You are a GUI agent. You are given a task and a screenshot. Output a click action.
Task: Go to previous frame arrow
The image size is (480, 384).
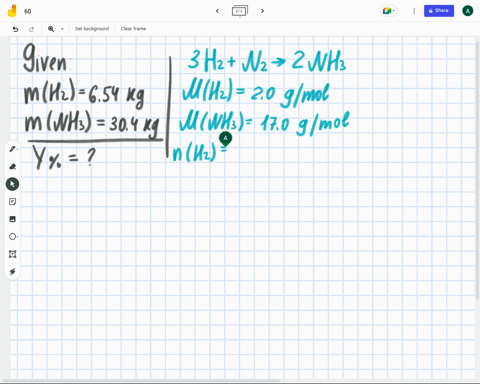(x=217, y=11)
